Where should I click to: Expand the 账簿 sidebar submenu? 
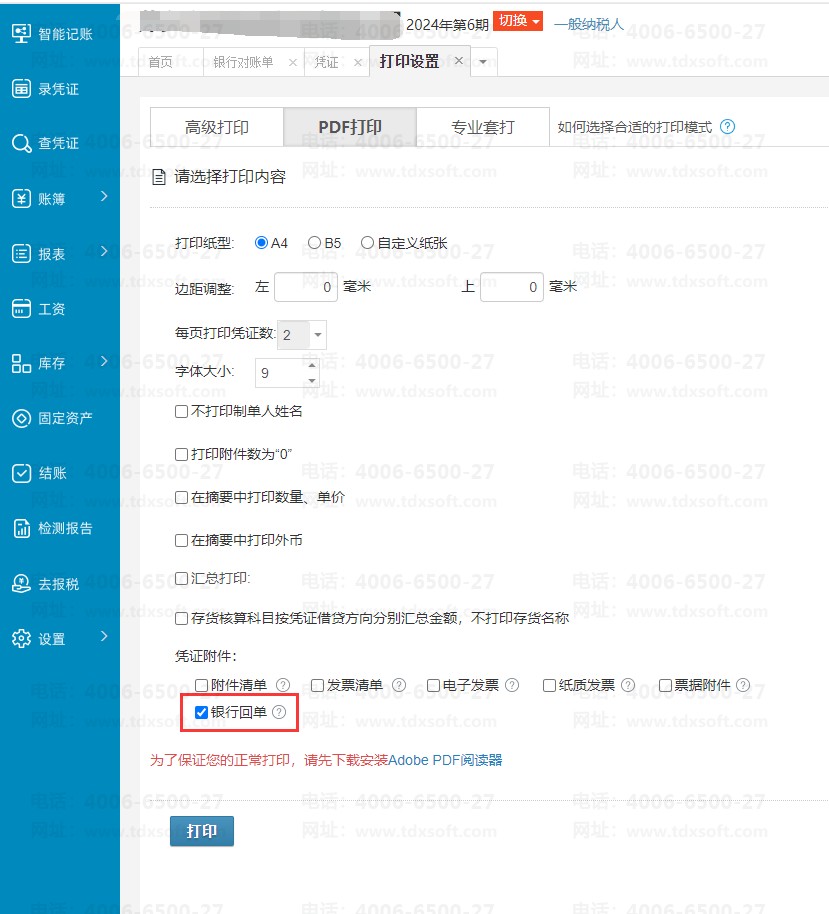tap(104, 197)
